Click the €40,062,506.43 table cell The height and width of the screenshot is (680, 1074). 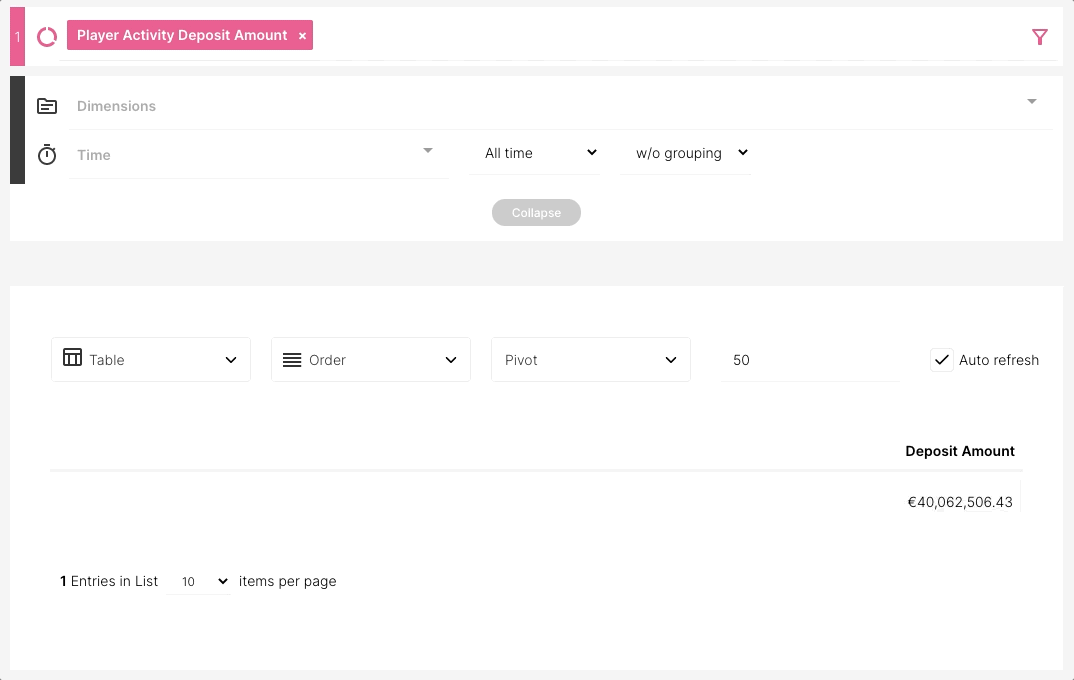pyautogui.click(x=960, y=502)
